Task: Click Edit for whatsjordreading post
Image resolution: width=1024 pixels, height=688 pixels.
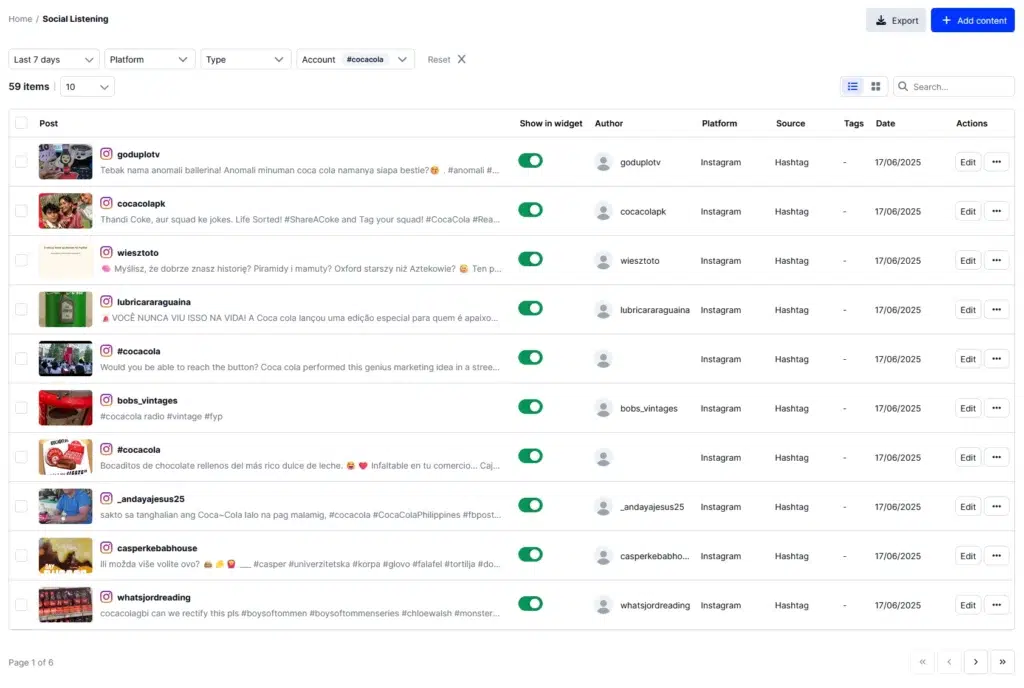Action: tap(967, 605)
